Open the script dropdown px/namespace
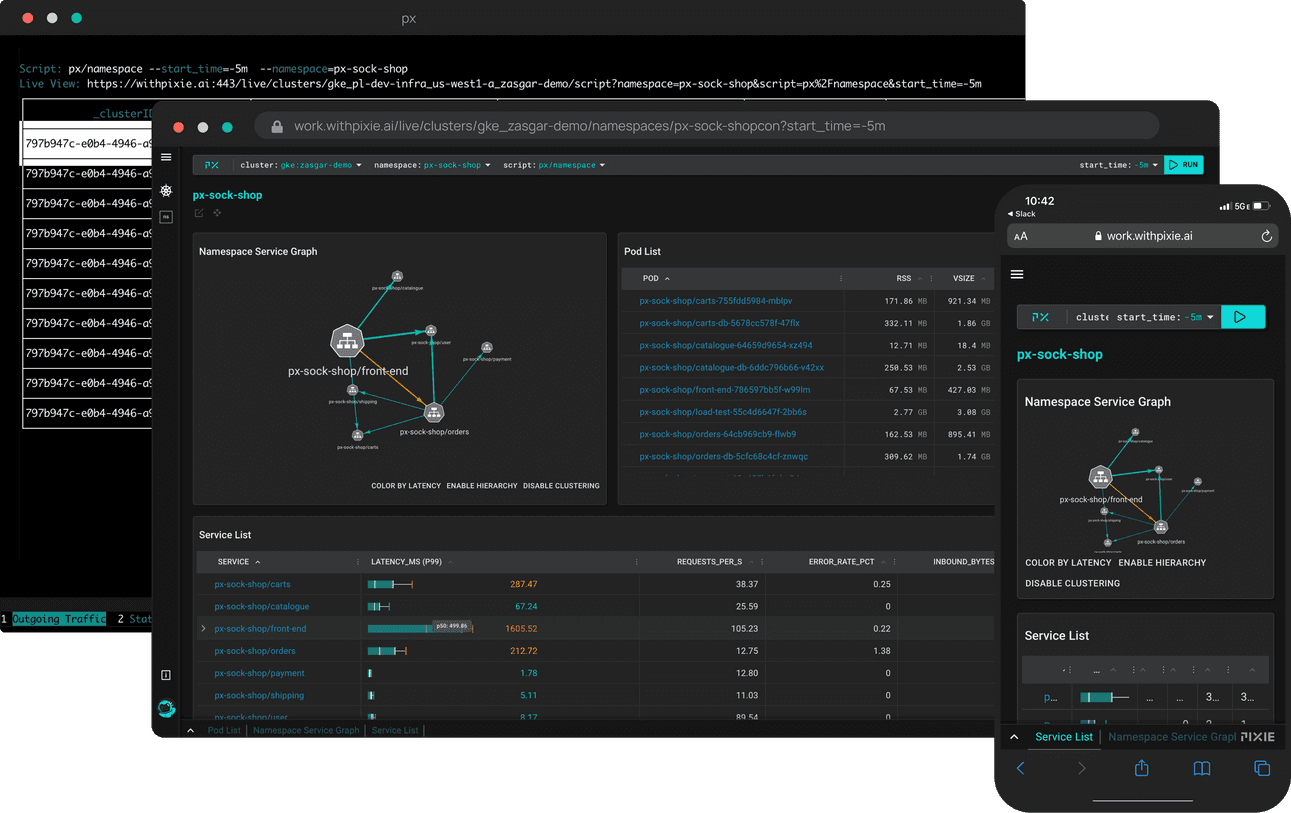Screen dimensions: 1291x813 tap(553, 165)
